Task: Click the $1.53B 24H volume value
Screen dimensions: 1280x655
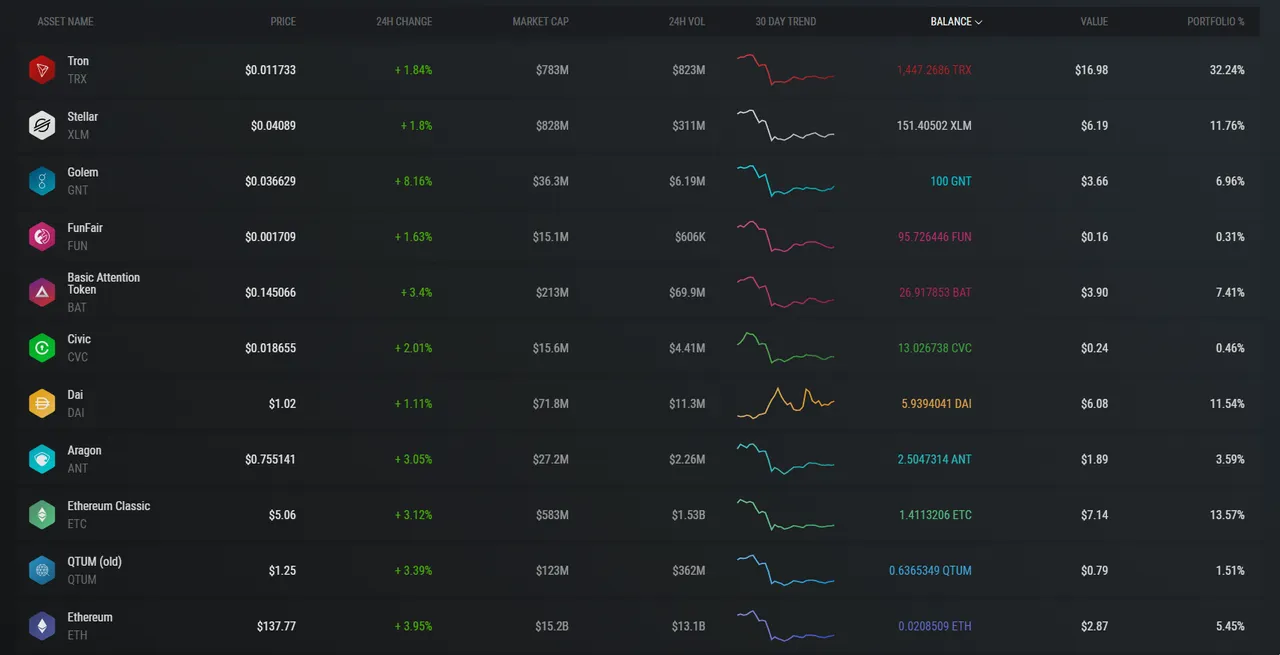Action: (x=688, y=515)
